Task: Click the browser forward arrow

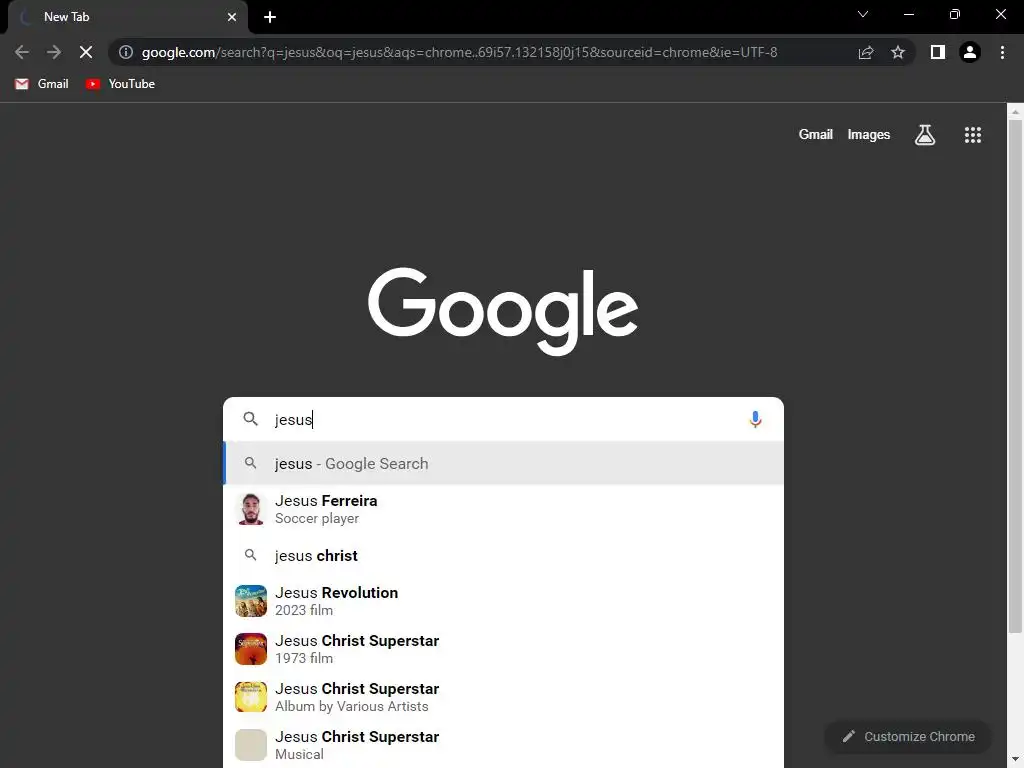Action: (x=54, y=52)
